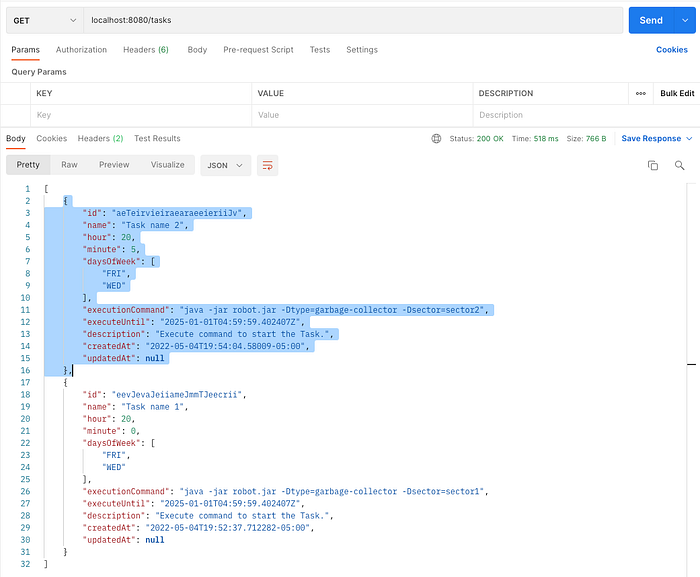Click the Key input in query params

141,115
